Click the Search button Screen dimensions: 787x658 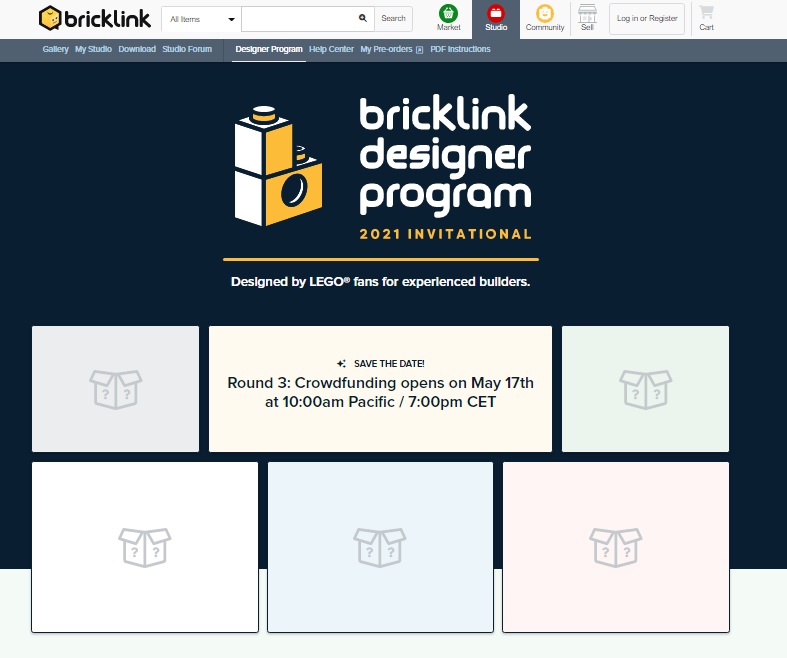(x=393, y=19)
